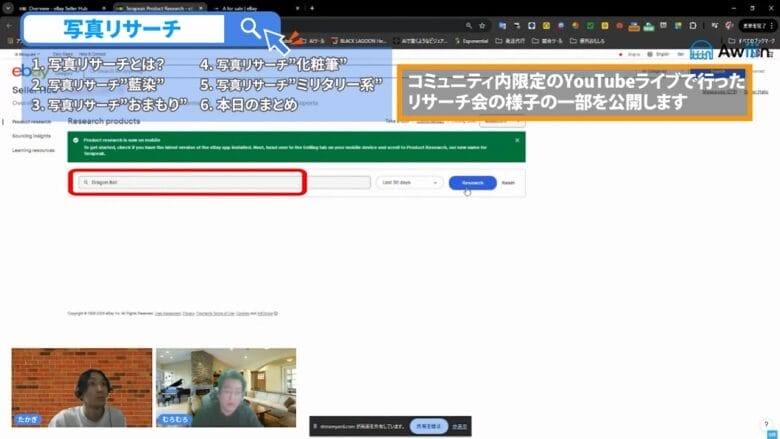Close the Terapeak Product Research tab
The height and width of the screenshot is (439, 780).
[x=201, y=8]
